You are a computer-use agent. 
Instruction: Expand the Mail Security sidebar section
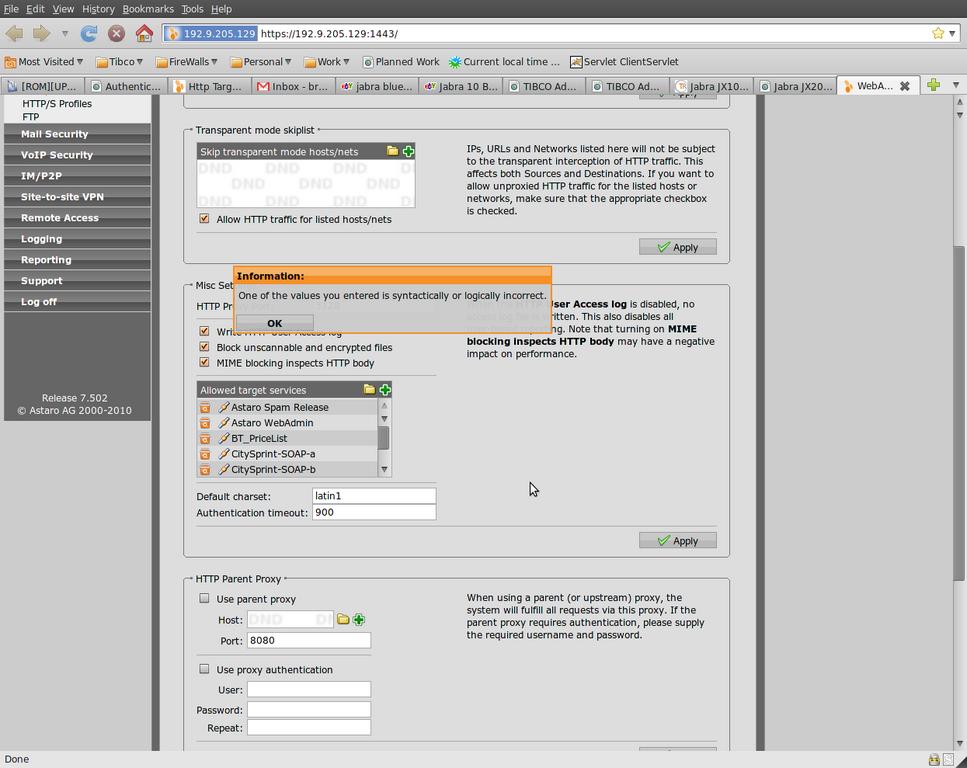(55, 134)
